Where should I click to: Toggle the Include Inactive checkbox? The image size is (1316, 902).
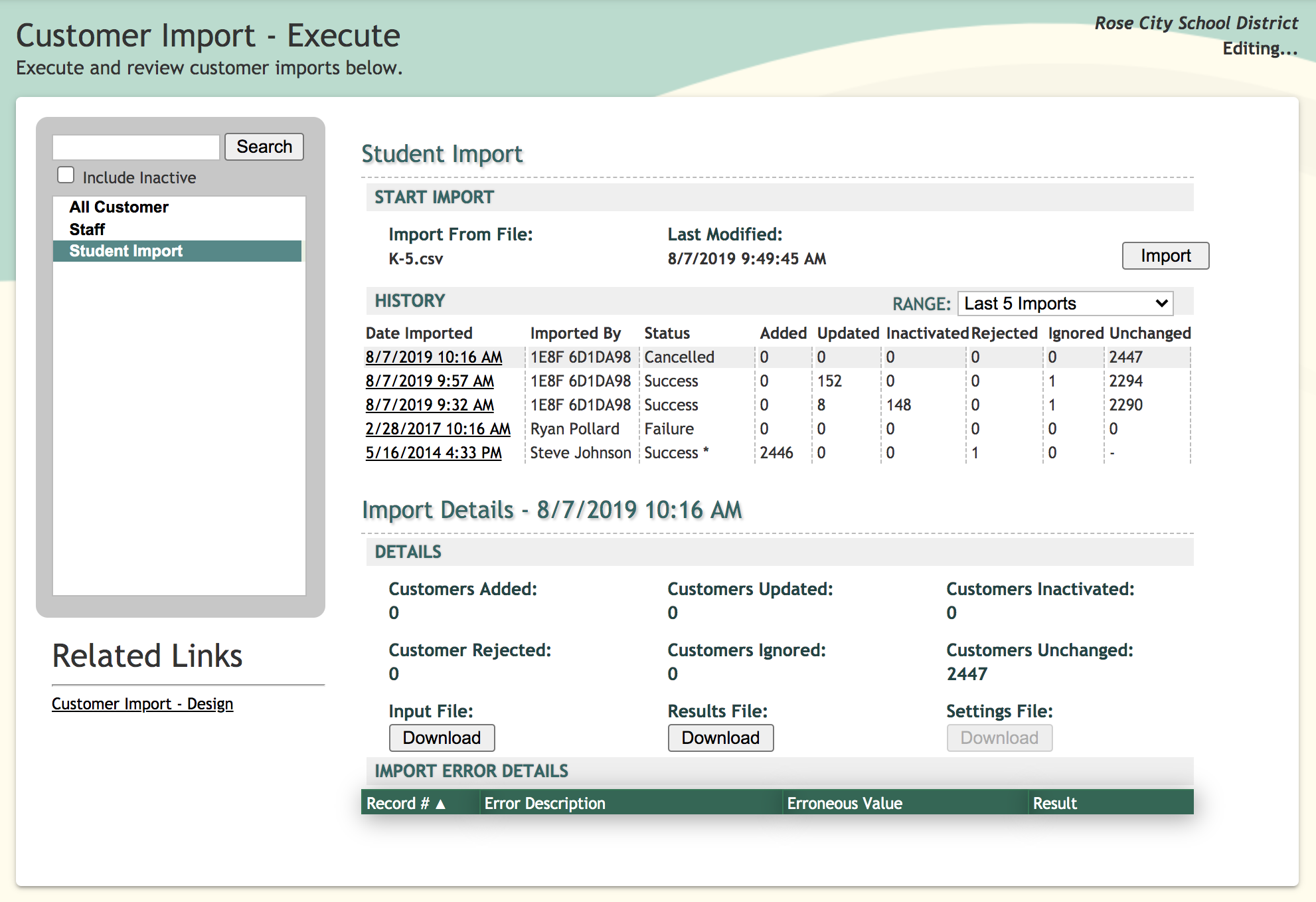[x=66, y=175]
